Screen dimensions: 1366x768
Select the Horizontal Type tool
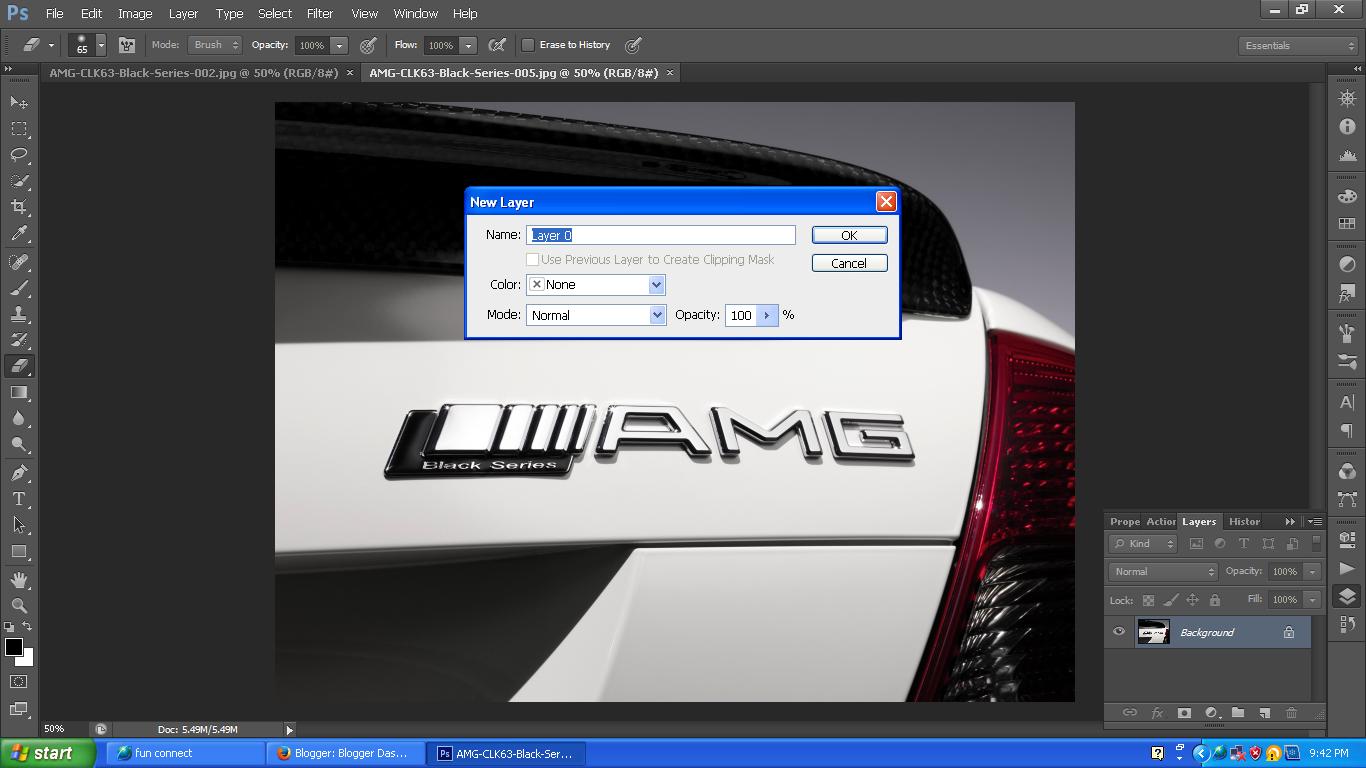click(19, 499)
